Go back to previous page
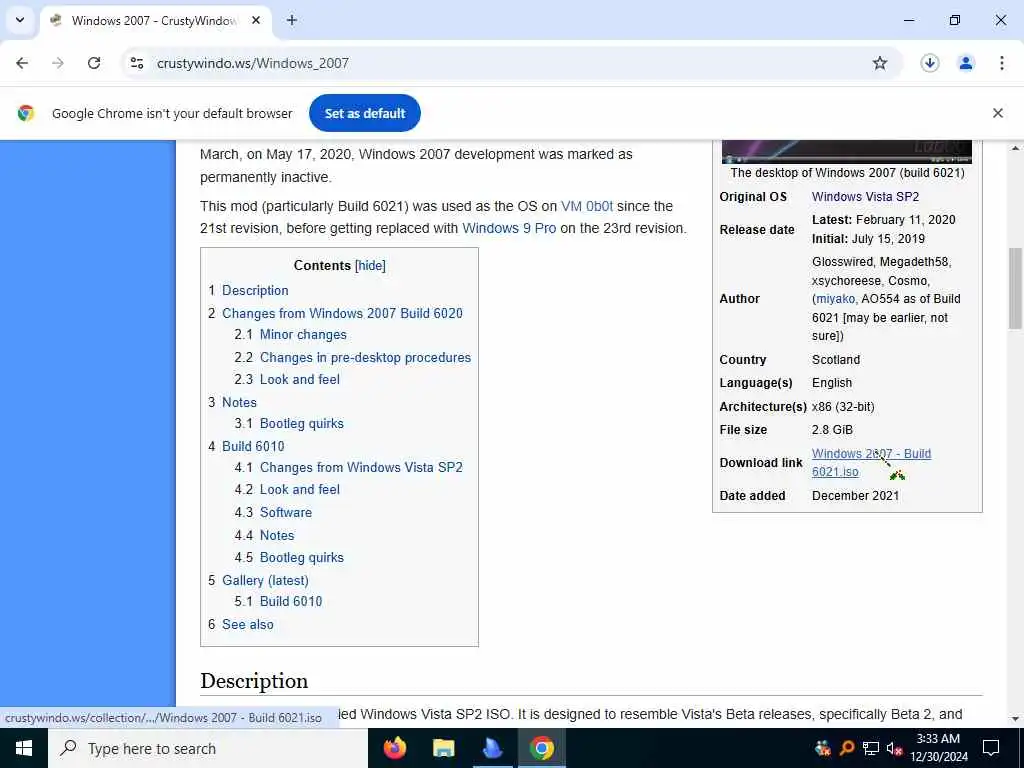1024x768 pixels. click(x=22, y=63)
